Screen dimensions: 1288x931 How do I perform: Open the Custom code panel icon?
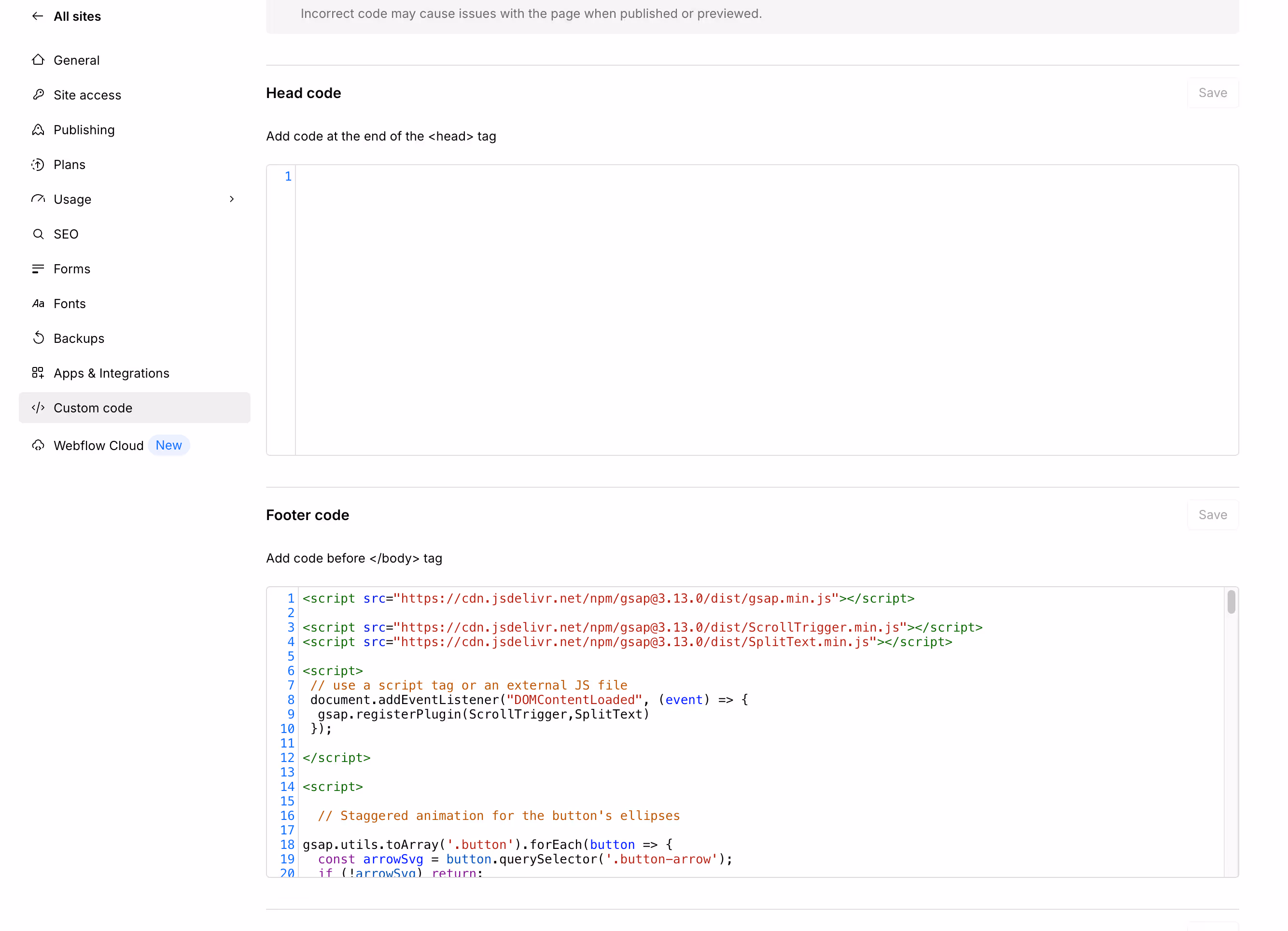(38, 407)
